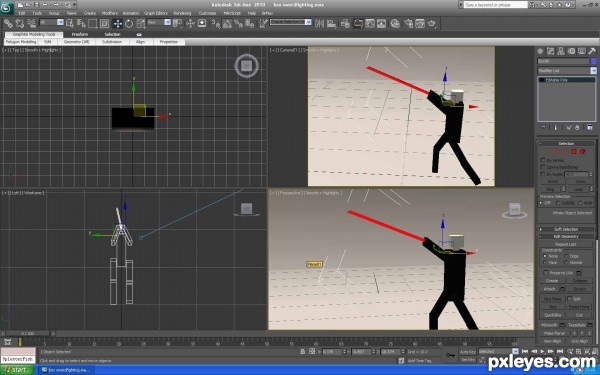Open the 3ds Max application menu button

[7, 7]
